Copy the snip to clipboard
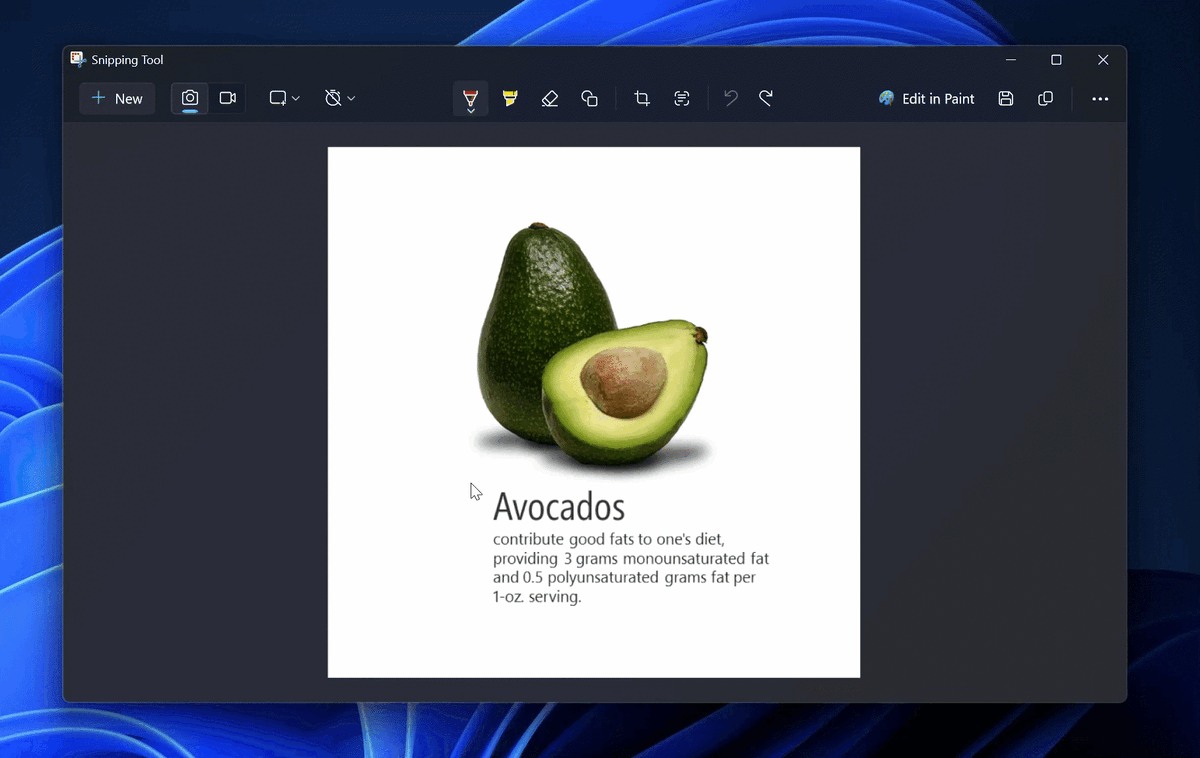This screenshot has height=758, width=1200. tap(1046, 98)
